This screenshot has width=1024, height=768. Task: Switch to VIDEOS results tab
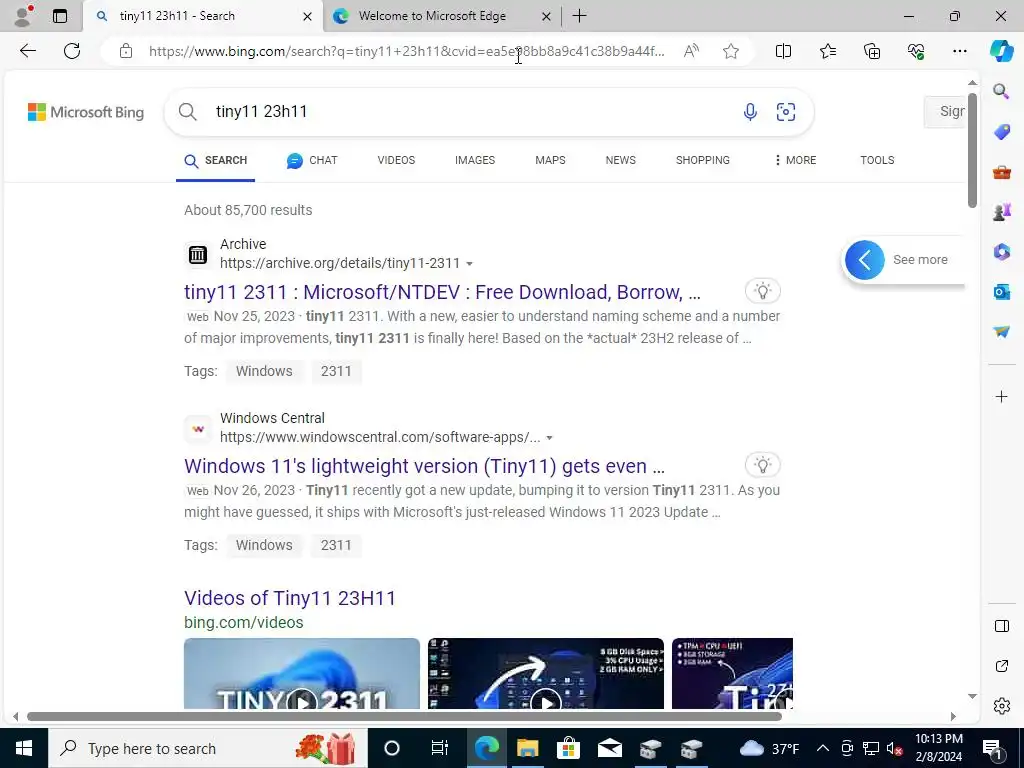(x=396, y=160)
